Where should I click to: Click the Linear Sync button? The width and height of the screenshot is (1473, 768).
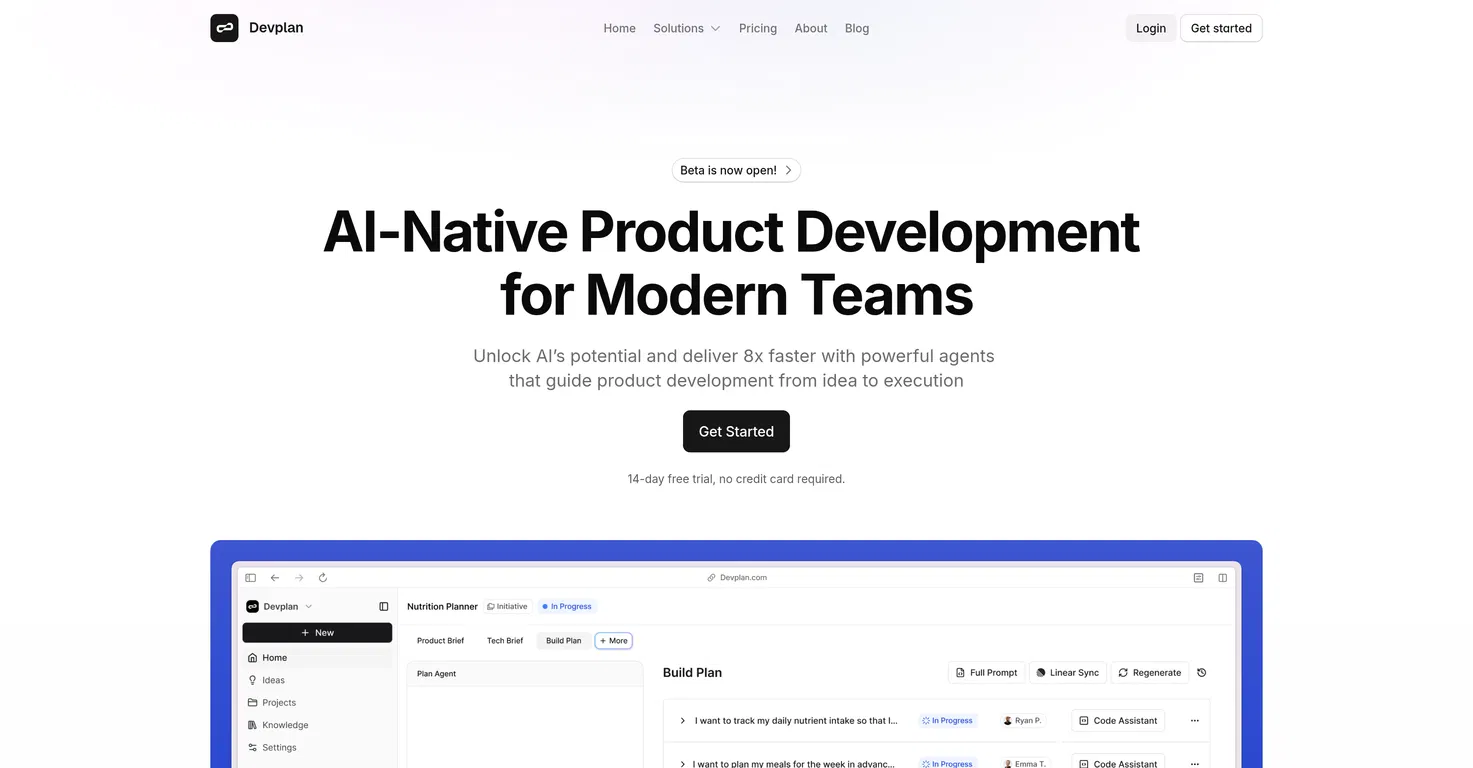point(1067,673)
